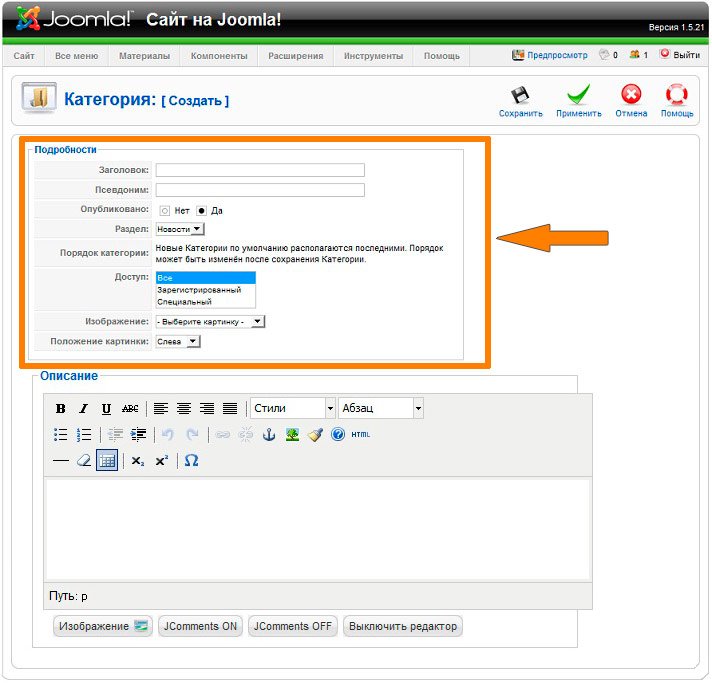
Task: Click the Cancel (Отмена) red cross icon
Action: [631, 96]
